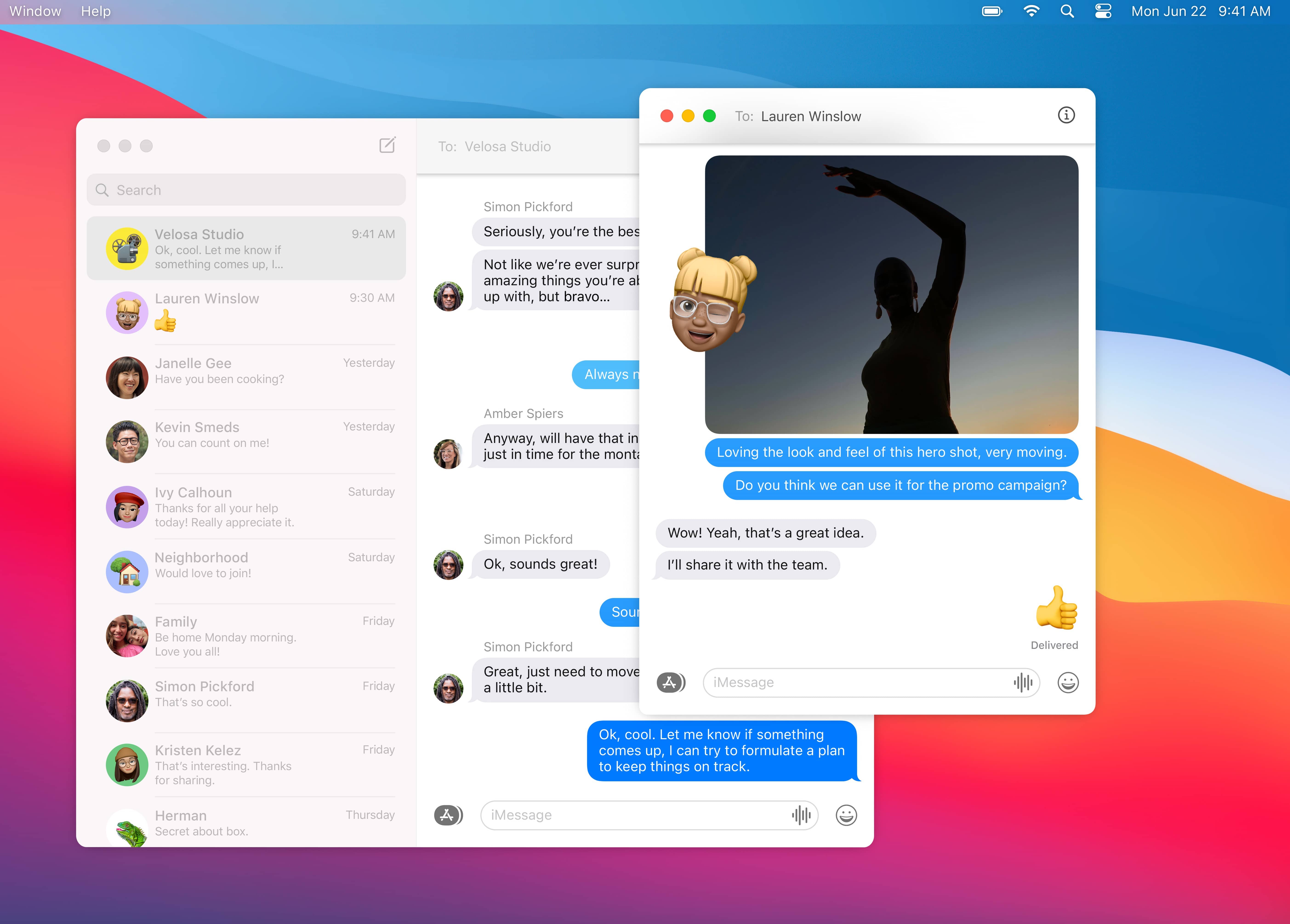The height and width of the screenshot is (924, 1290).
Task: Click the green zoom button on Lauren's window
Action: coord(709,116)
